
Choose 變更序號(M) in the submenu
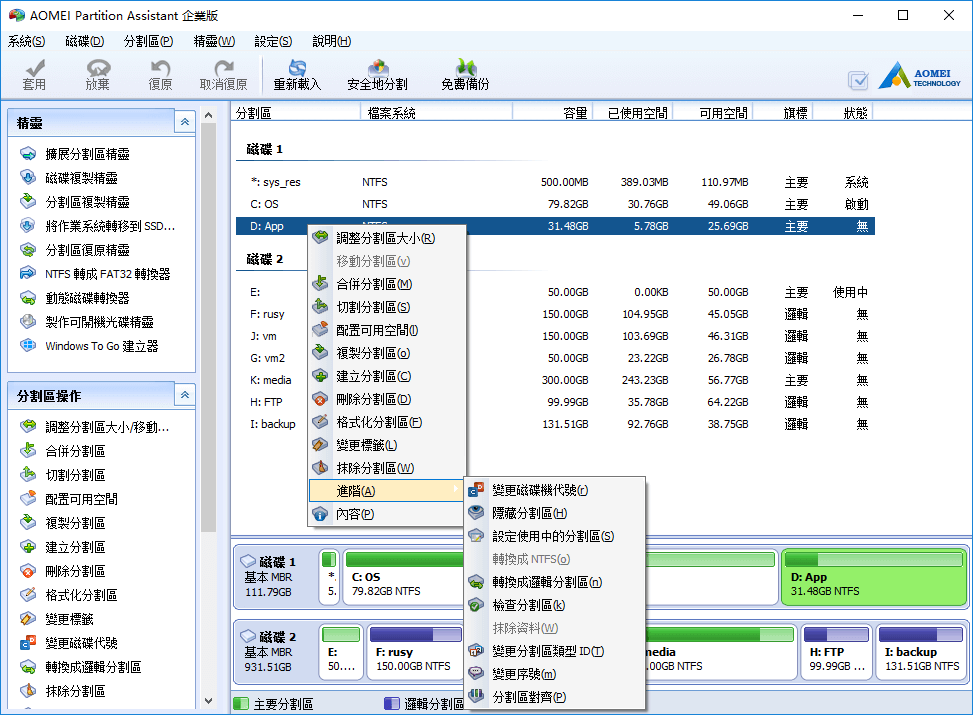tap(555, 674)
